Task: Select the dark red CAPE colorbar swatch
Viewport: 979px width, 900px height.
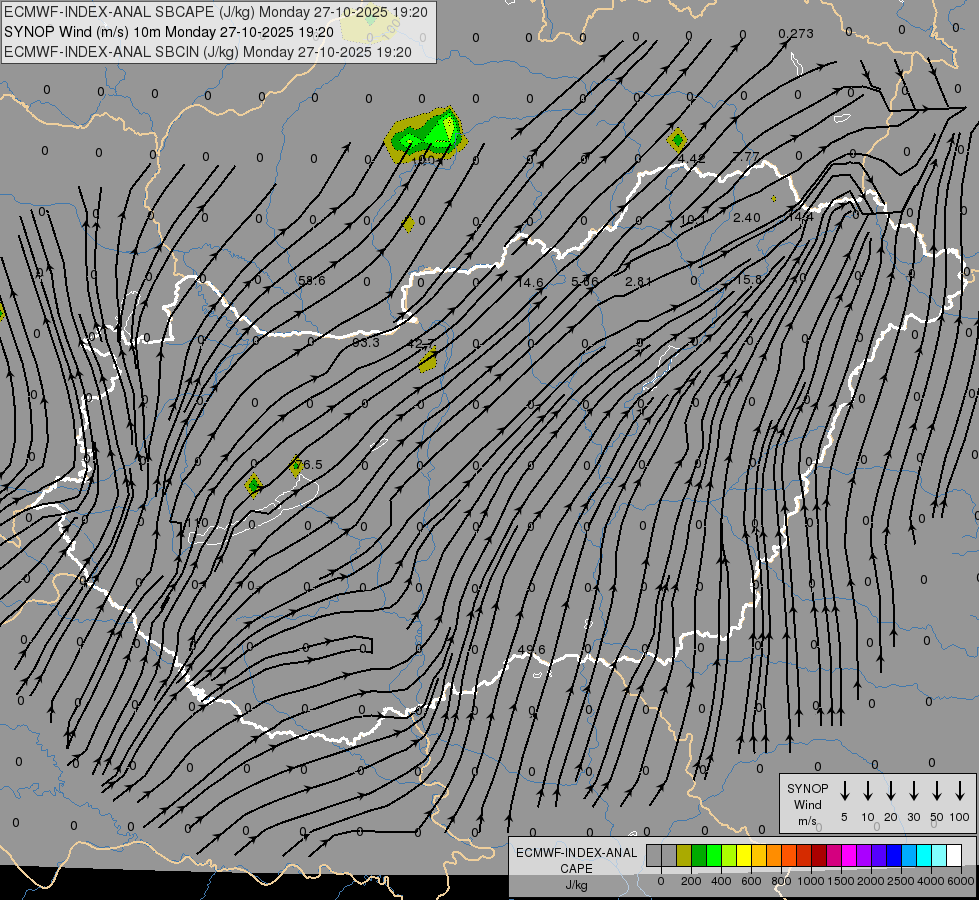Action: pos(819,856)
